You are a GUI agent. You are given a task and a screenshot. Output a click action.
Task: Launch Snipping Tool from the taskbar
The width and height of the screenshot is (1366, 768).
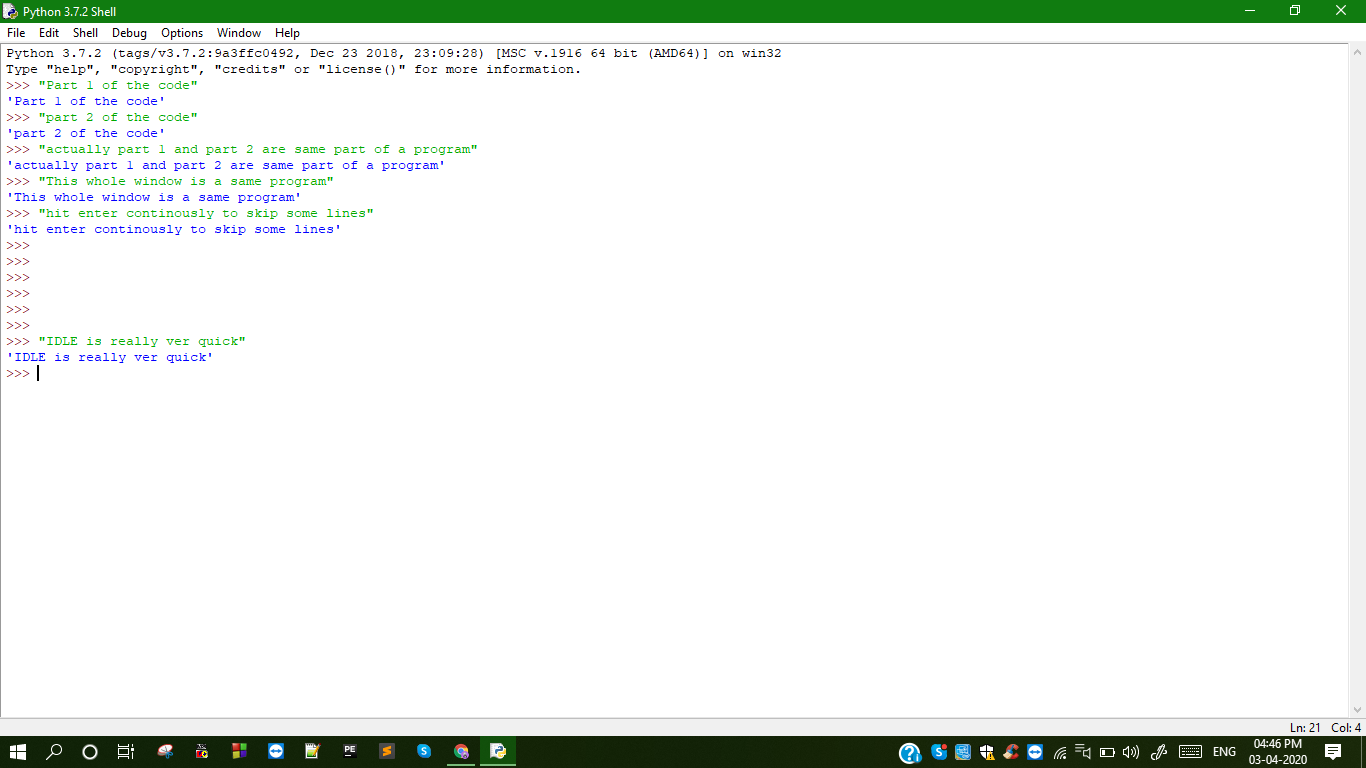(x=166, y=751)
